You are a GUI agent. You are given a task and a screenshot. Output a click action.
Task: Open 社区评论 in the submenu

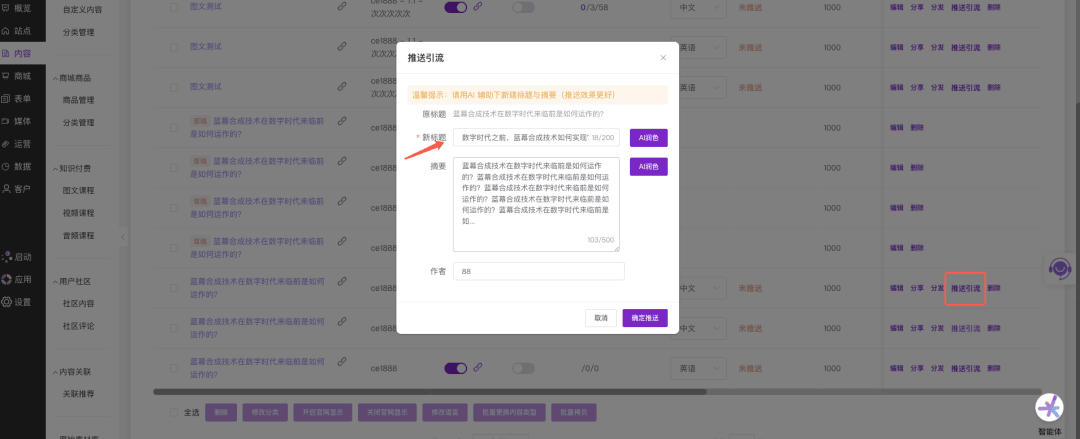point(78,326)
